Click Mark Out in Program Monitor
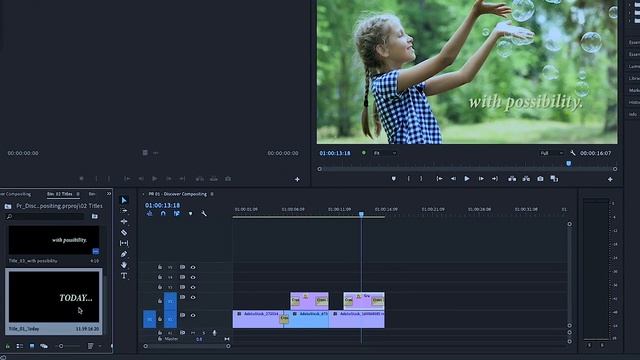The width and height of the screenshot is (640, 360). point(421,179)
